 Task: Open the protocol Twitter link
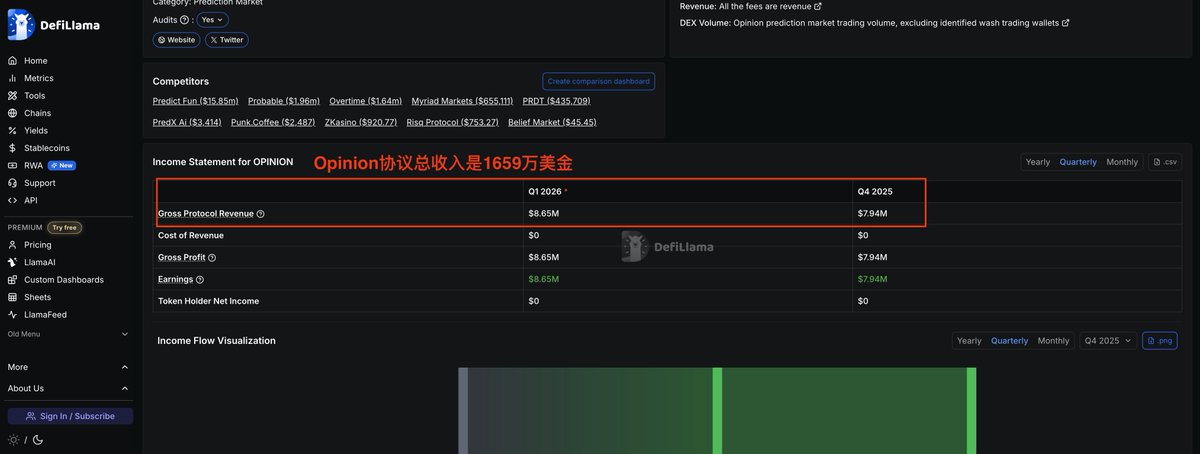(227, 40)
